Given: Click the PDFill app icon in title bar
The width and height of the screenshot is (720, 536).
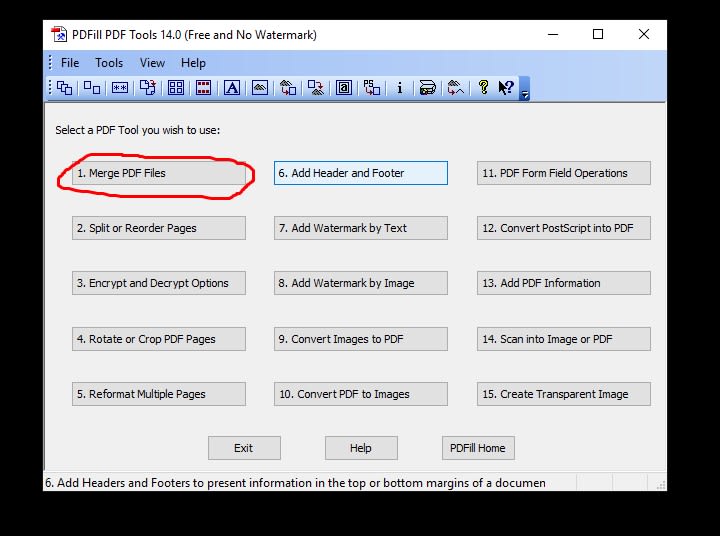Looking at the screenshot, I should click(x=59, y=34).
